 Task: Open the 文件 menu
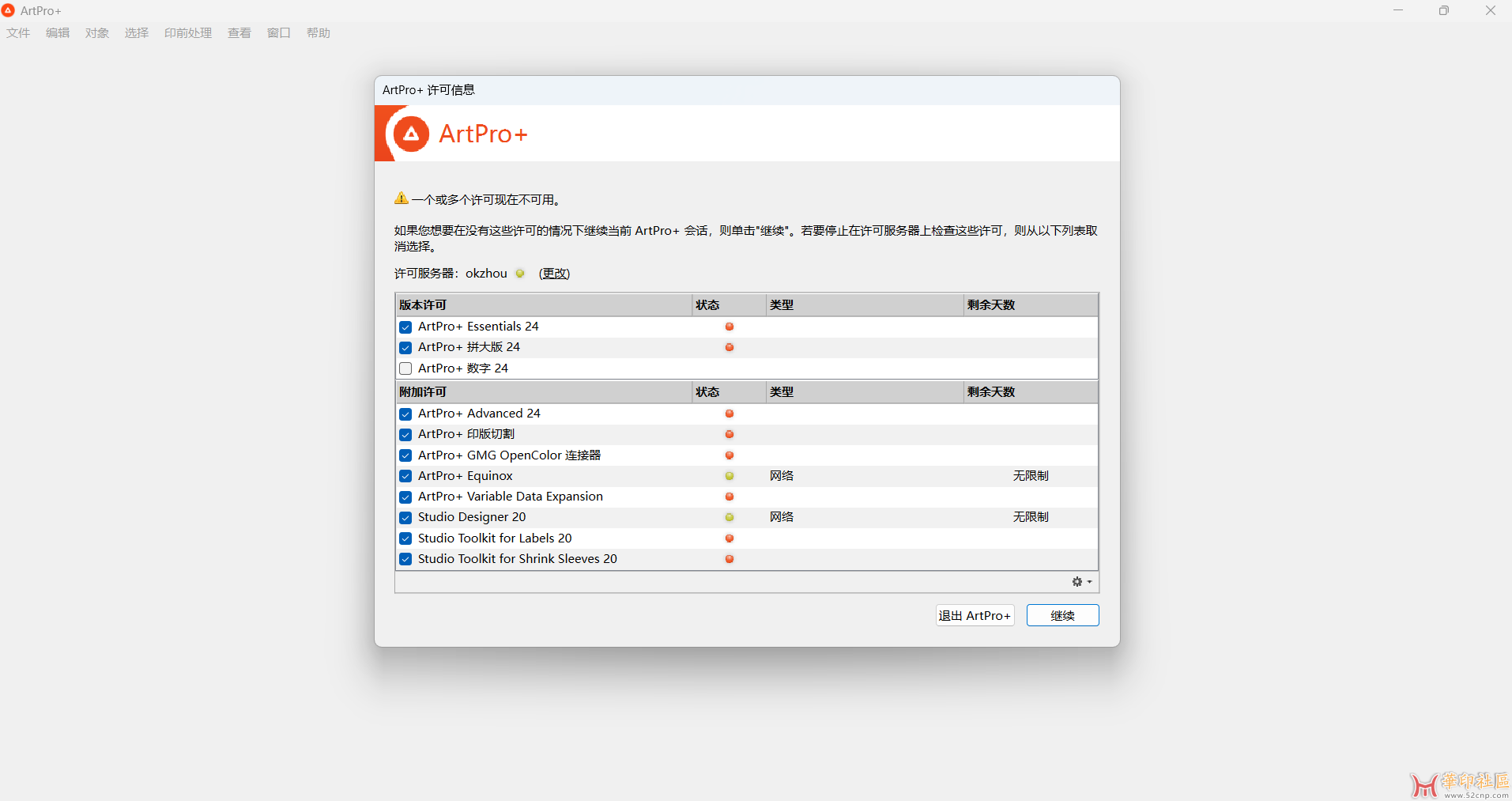click(x=18, y=33)
